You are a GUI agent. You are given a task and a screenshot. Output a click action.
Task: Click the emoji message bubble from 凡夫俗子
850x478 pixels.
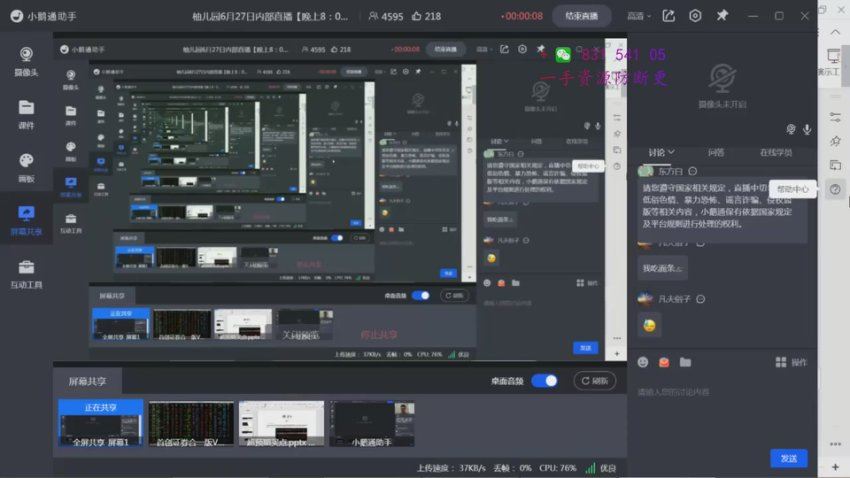[x=649, y=326]
